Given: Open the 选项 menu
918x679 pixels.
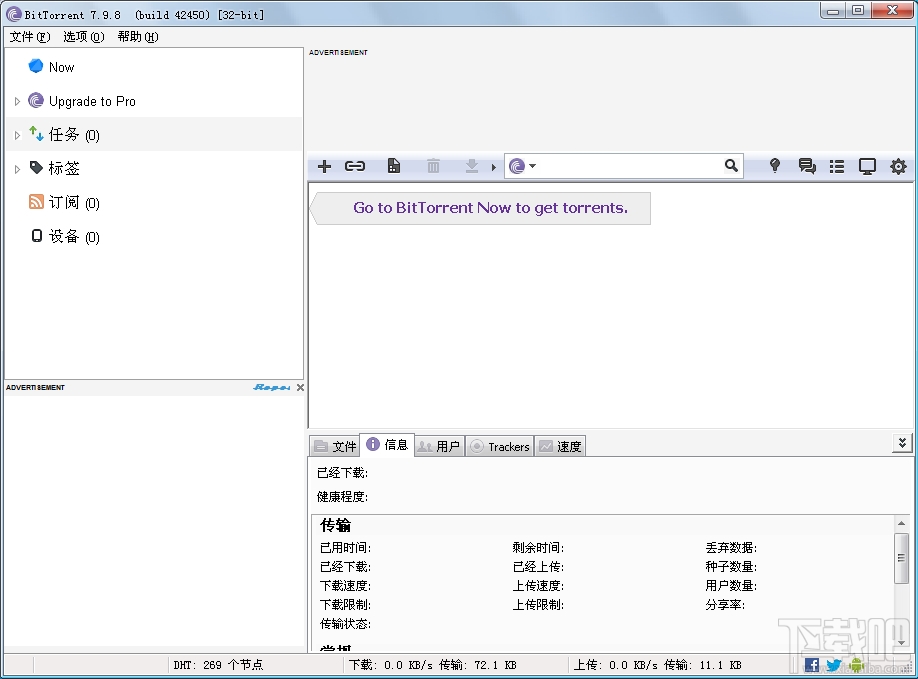Looking at the screenshot, I should click(x=84, y=37).
